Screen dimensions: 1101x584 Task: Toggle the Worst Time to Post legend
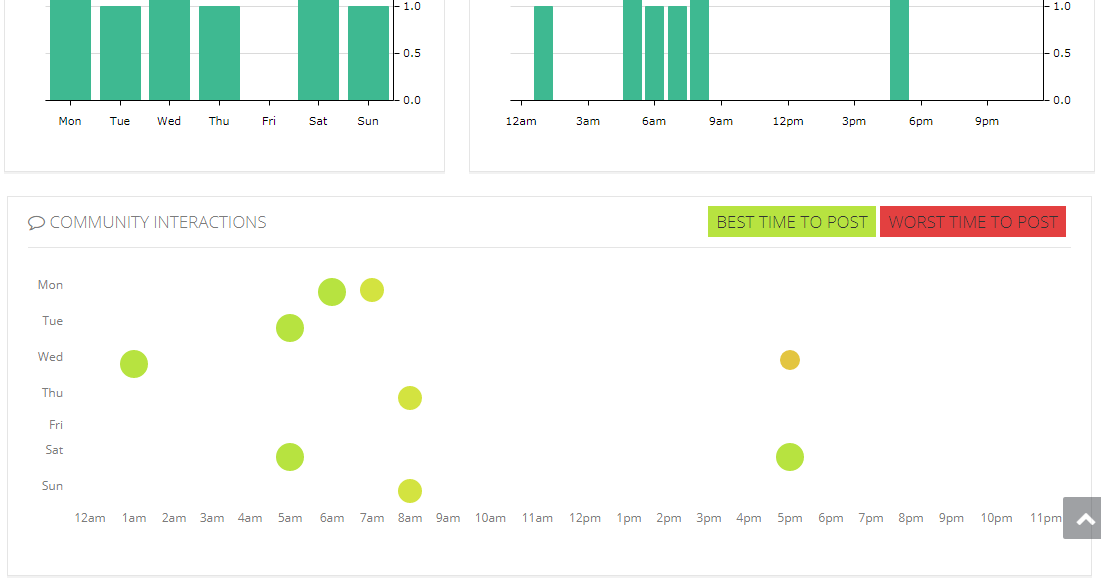point(972,222)
